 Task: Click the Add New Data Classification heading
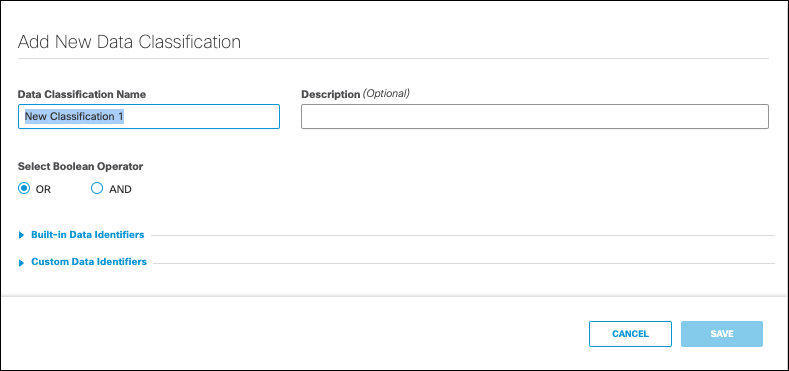coord(129,42)
